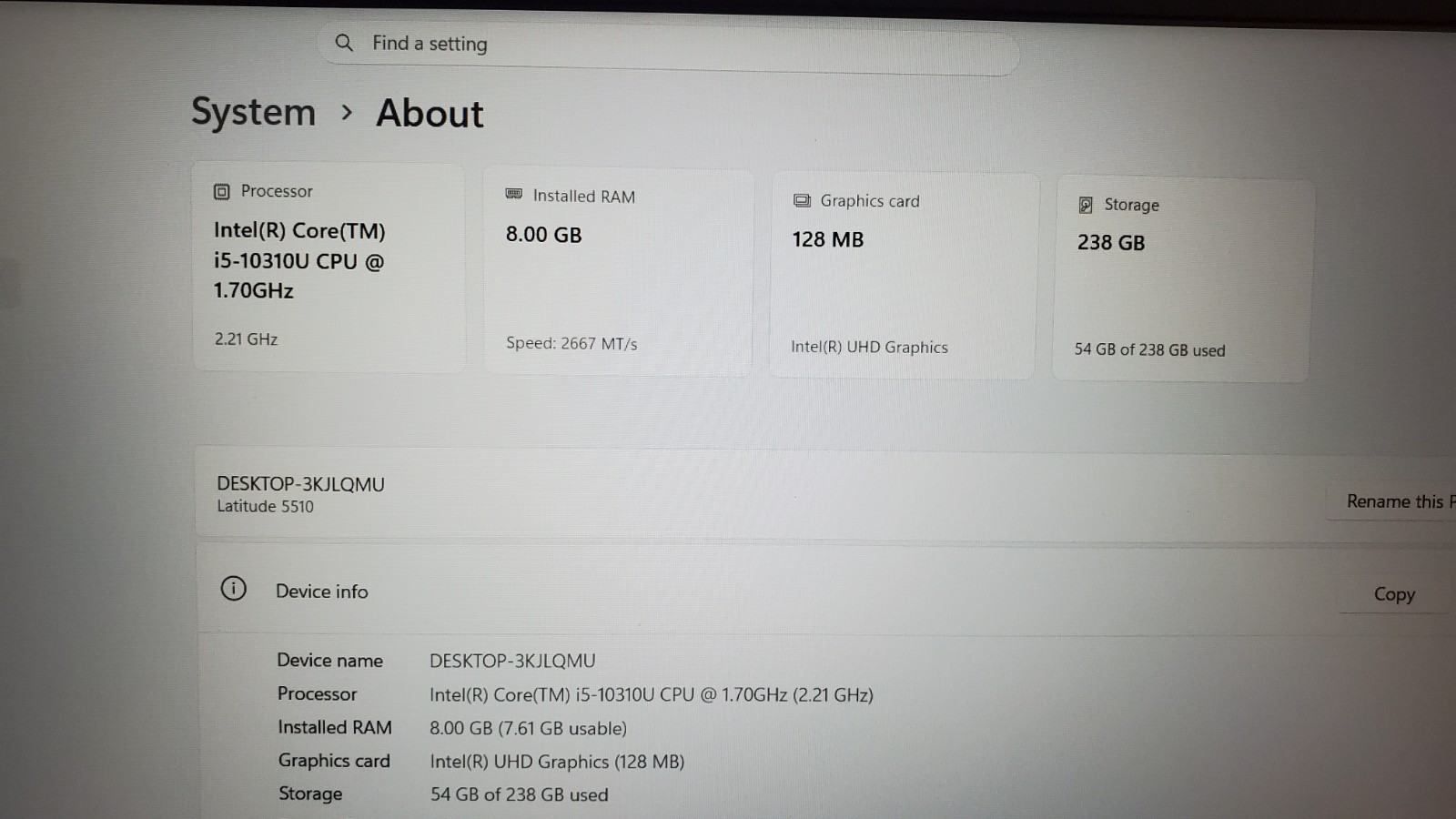Click the Storage drive icon
The image size is (1456, 819).
(x=1086, y=205)
